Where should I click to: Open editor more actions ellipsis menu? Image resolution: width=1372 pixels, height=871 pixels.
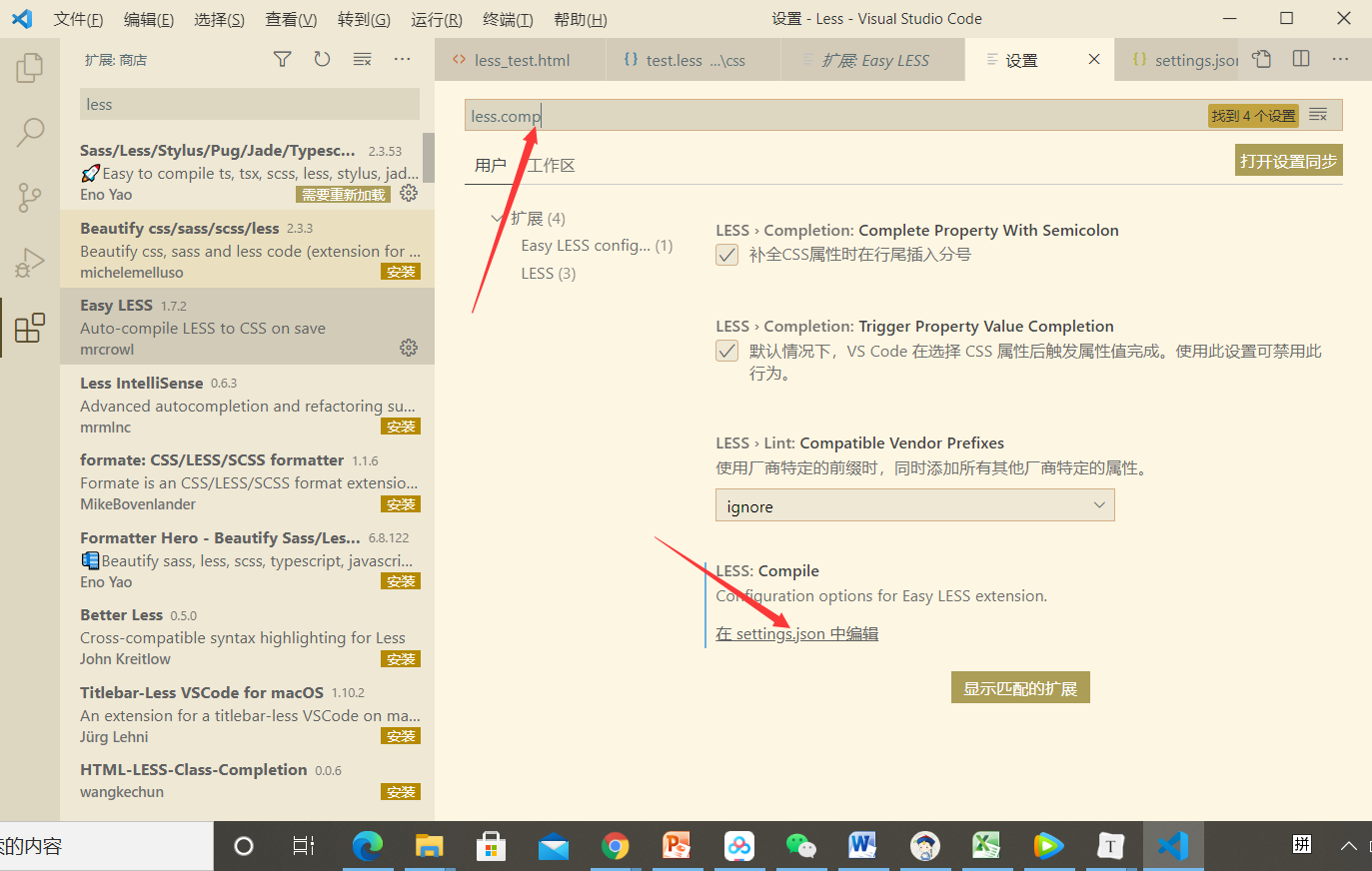pyautogui.click(x=1340, y=60)
